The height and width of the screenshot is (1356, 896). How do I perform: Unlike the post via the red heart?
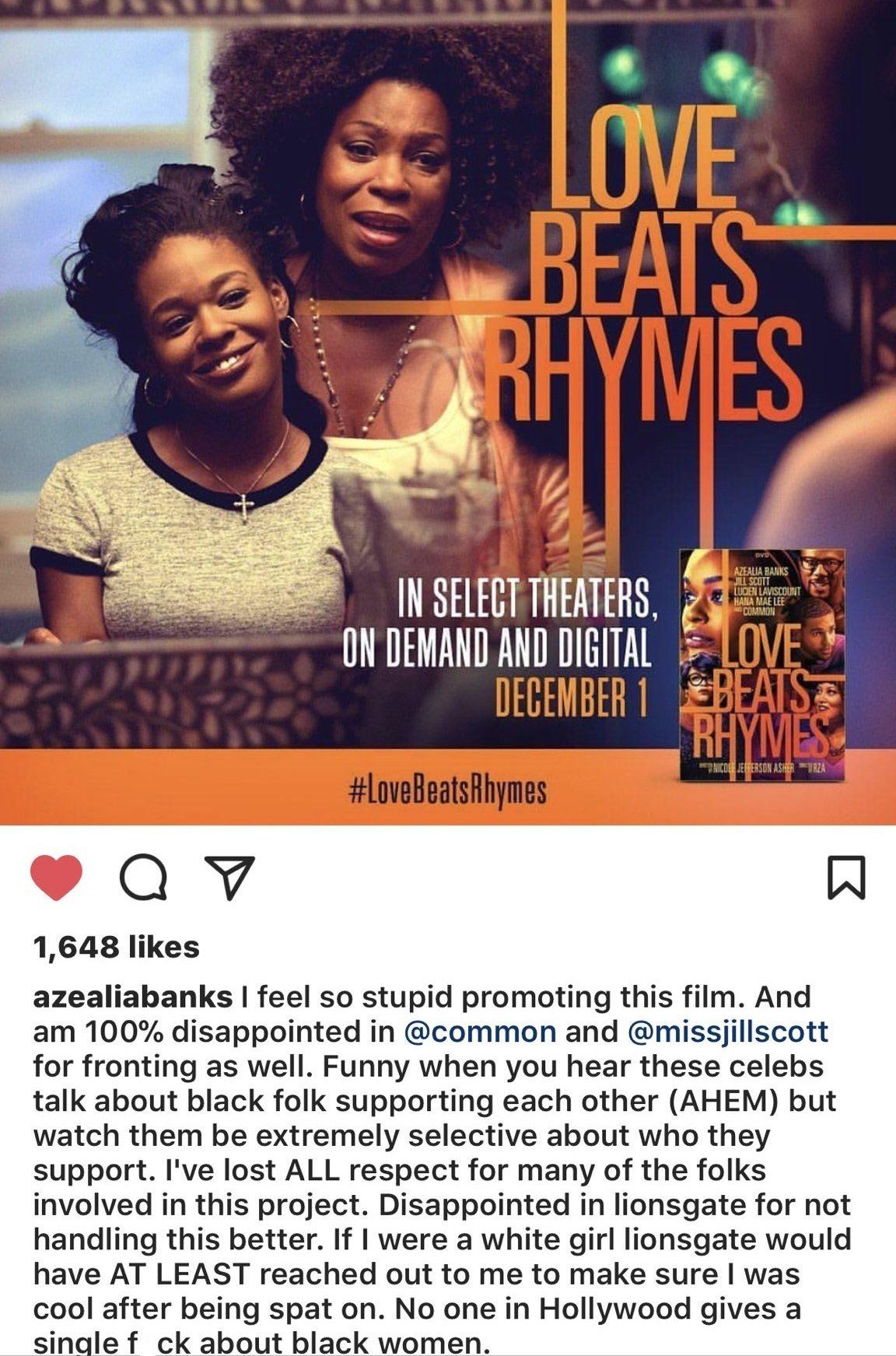tap(57, 878)
